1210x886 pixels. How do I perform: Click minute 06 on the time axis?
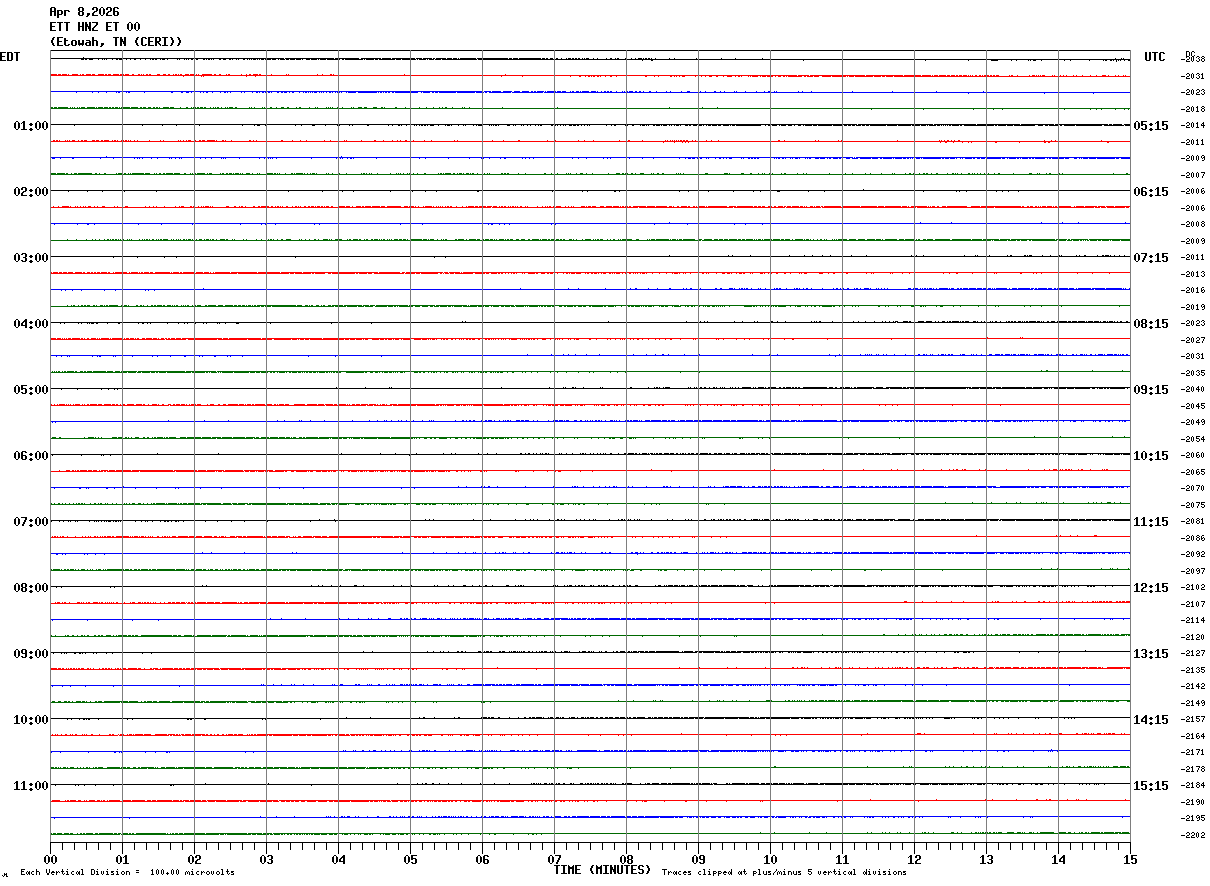[x=482, y=859]
